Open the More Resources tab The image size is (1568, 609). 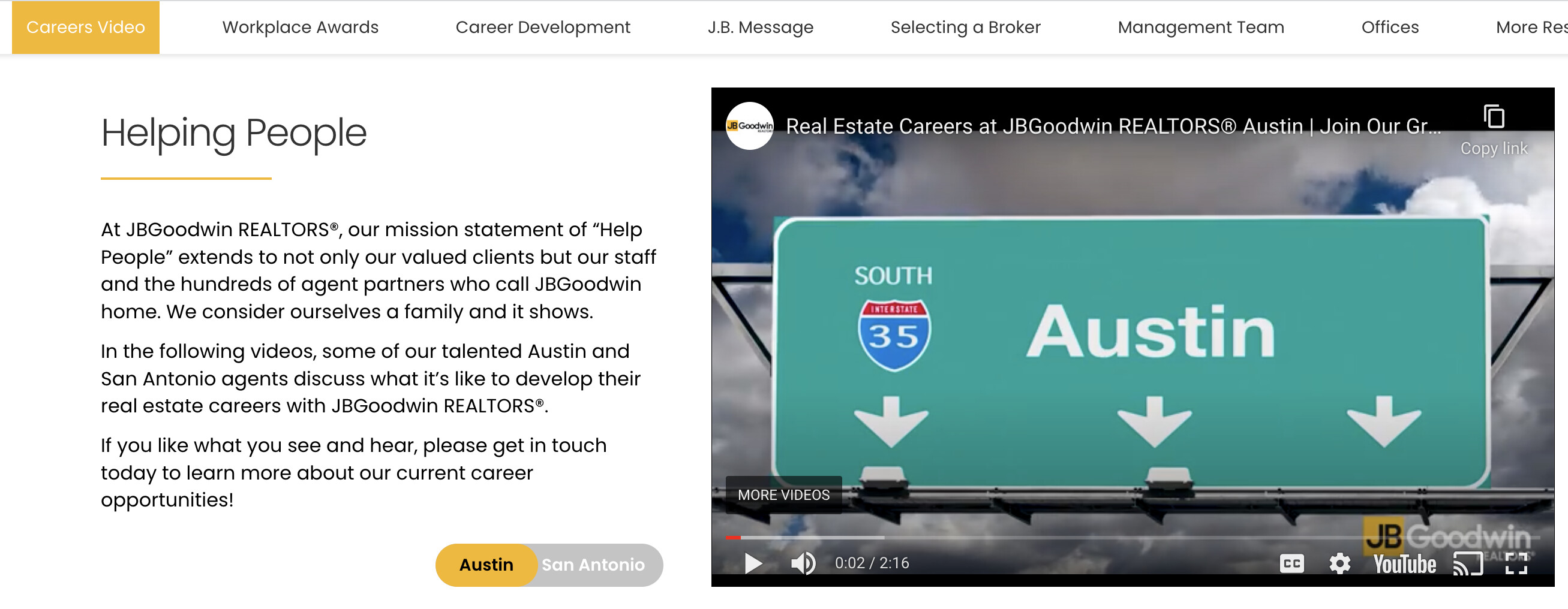pos(1531,28)
